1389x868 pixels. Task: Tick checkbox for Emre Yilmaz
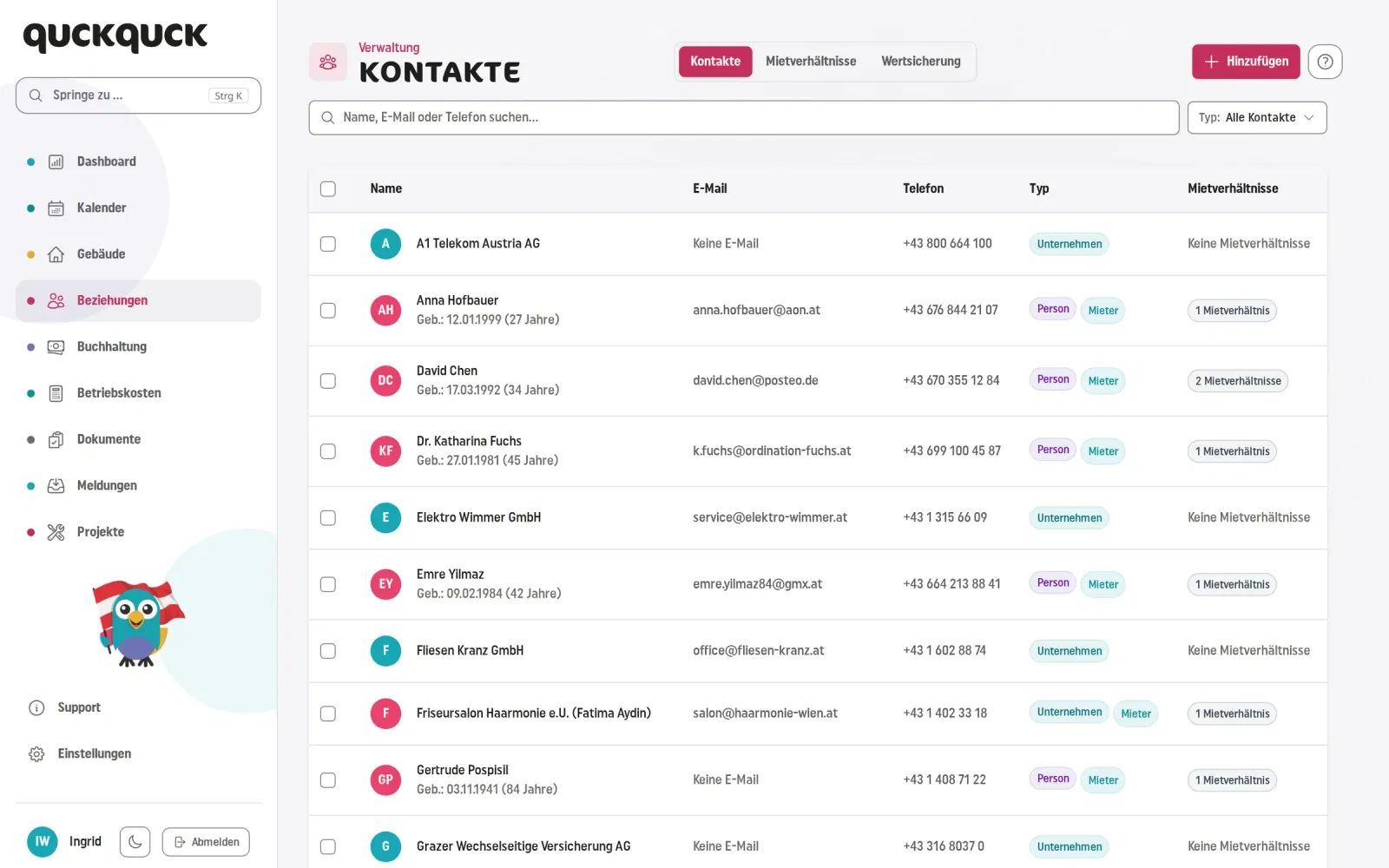(328, 584)
